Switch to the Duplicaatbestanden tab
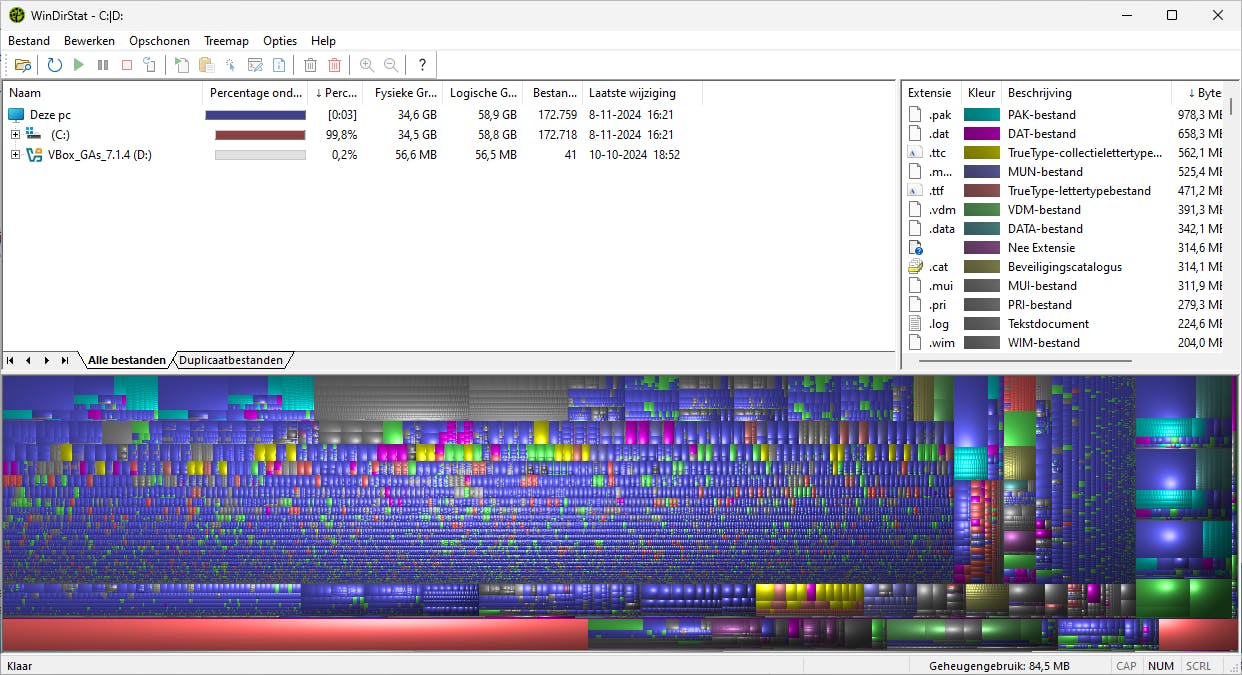Screen dimensions: 1242x675 point(231,360)
